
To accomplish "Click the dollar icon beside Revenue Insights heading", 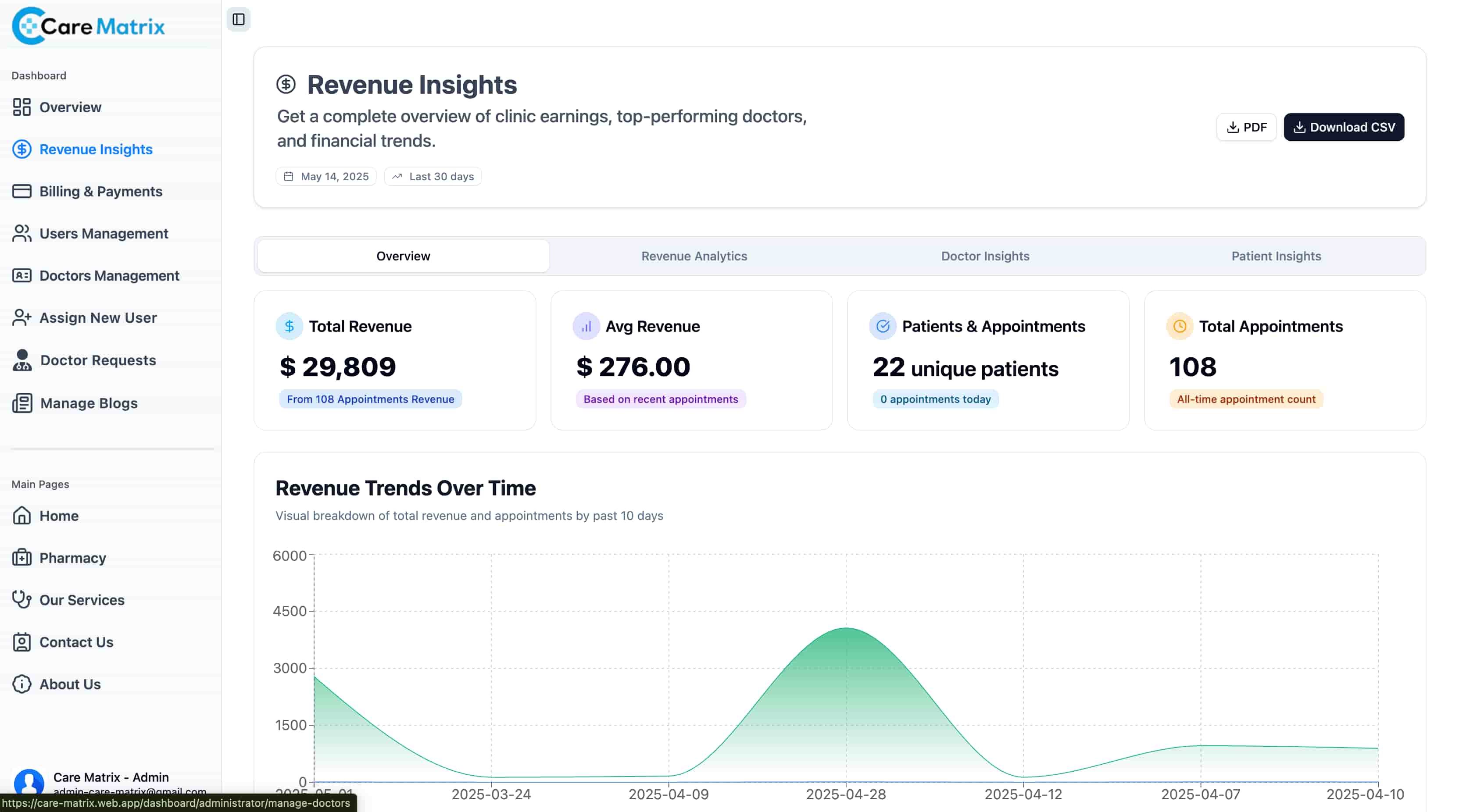I will [x=286, y=84].
